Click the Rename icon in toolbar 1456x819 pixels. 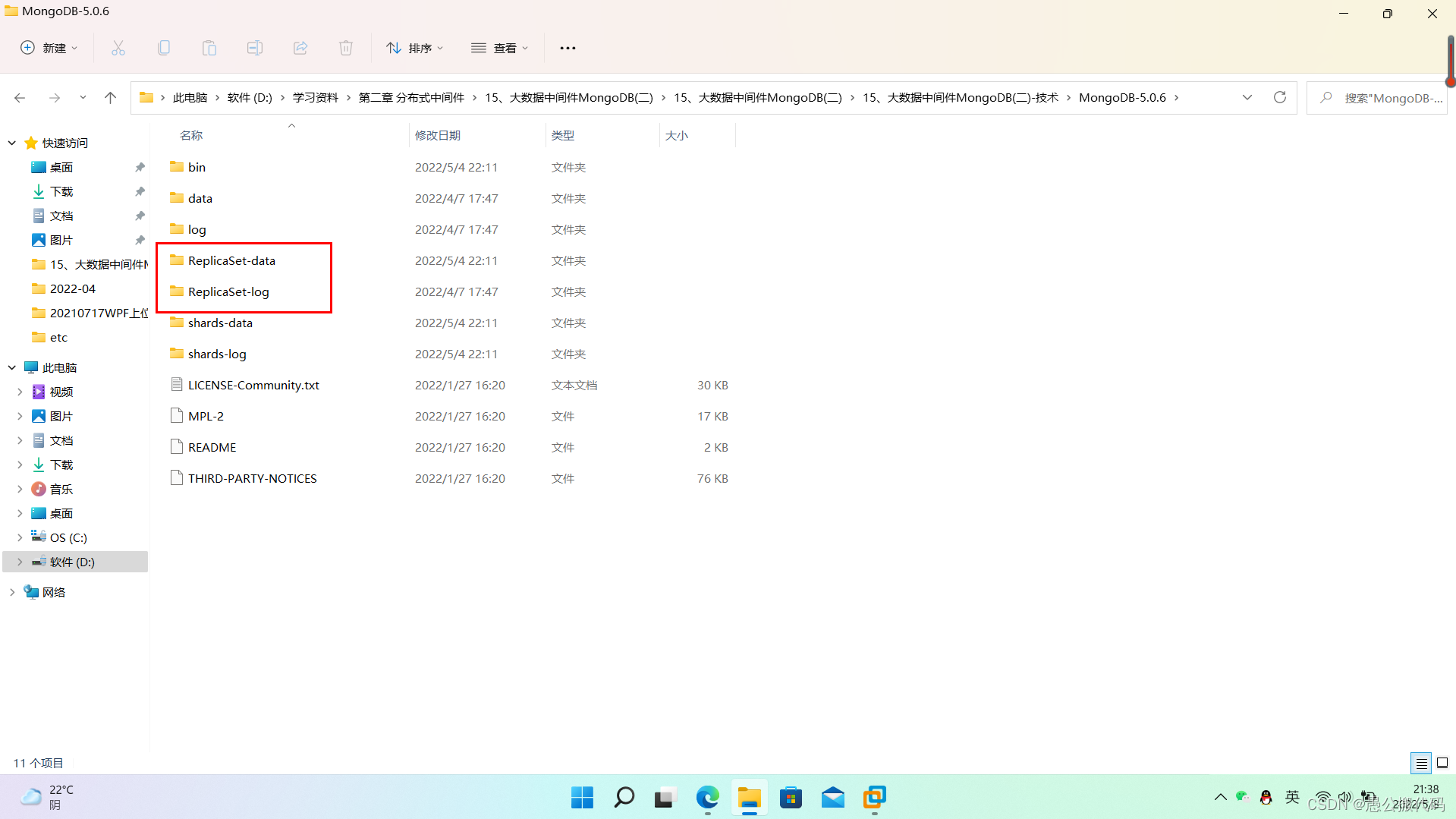[x=255, y=48]
